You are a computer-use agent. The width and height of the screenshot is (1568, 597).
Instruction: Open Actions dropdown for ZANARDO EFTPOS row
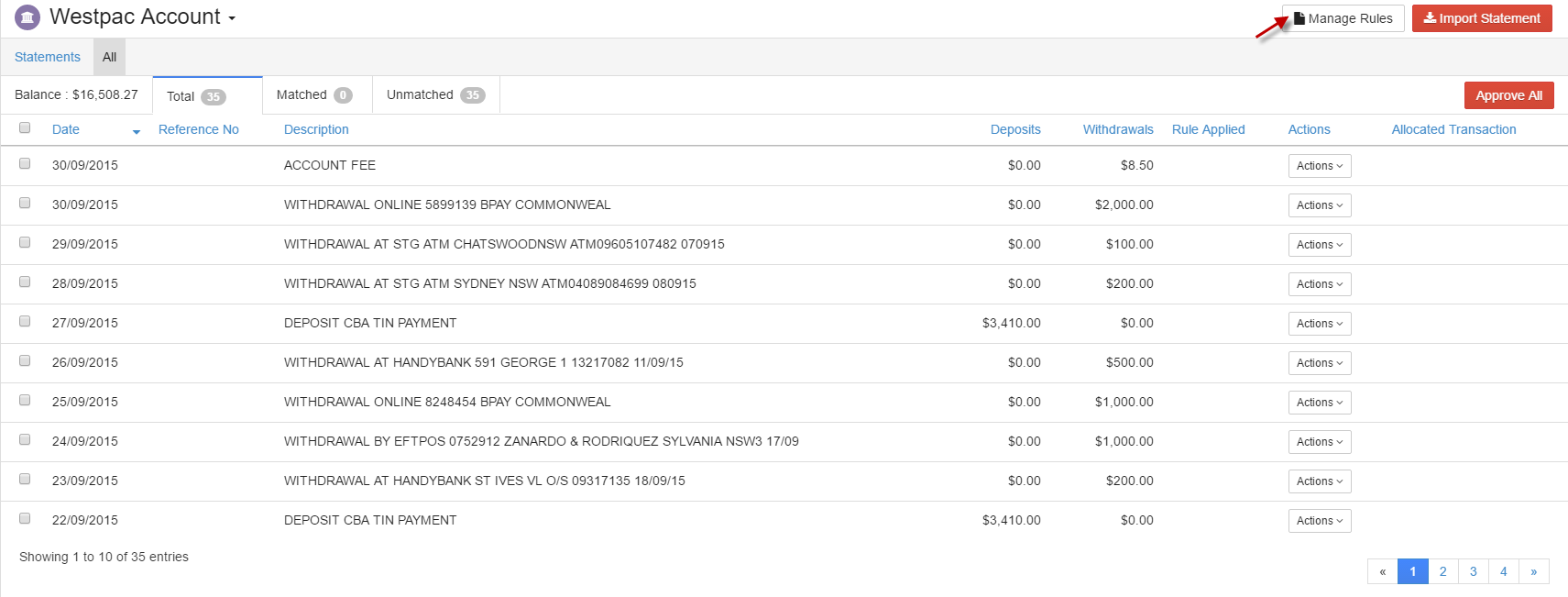[x=1320, y=442]
